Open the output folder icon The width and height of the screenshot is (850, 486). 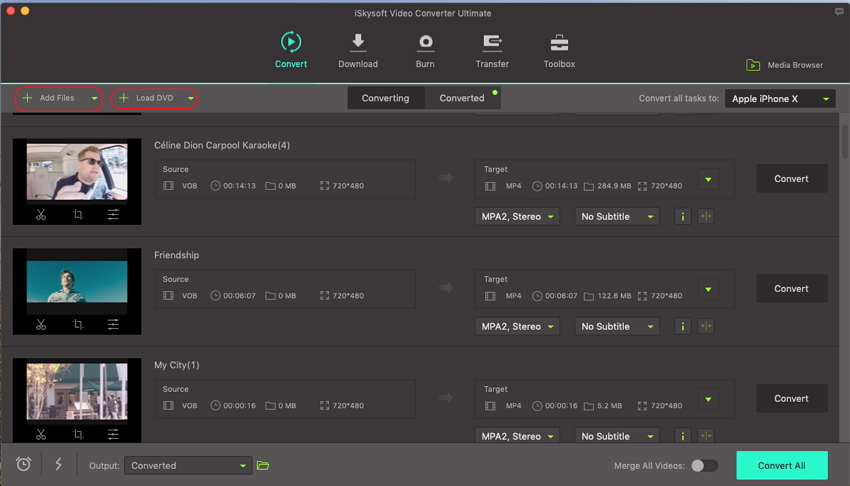point(263,465)
